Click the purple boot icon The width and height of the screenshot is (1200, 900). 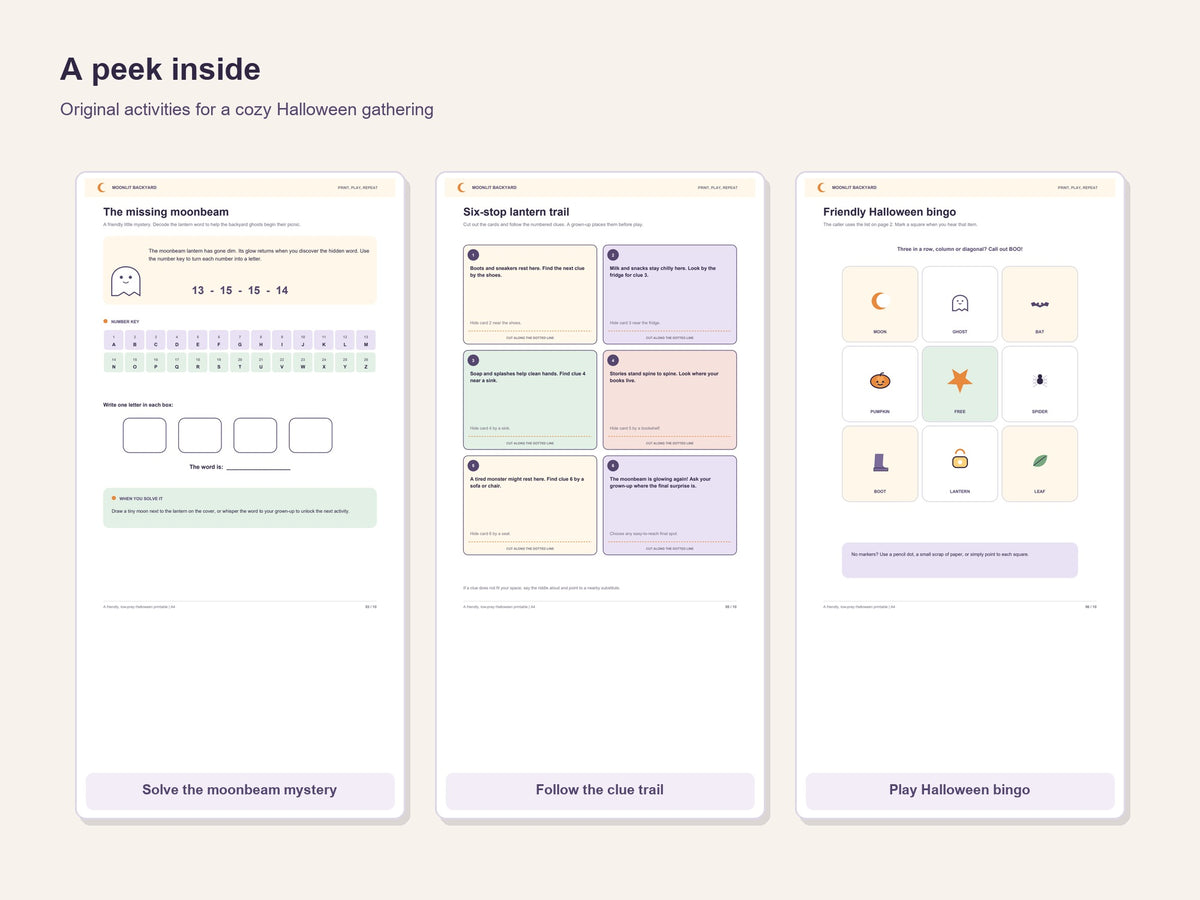click(x=880, y=461)
